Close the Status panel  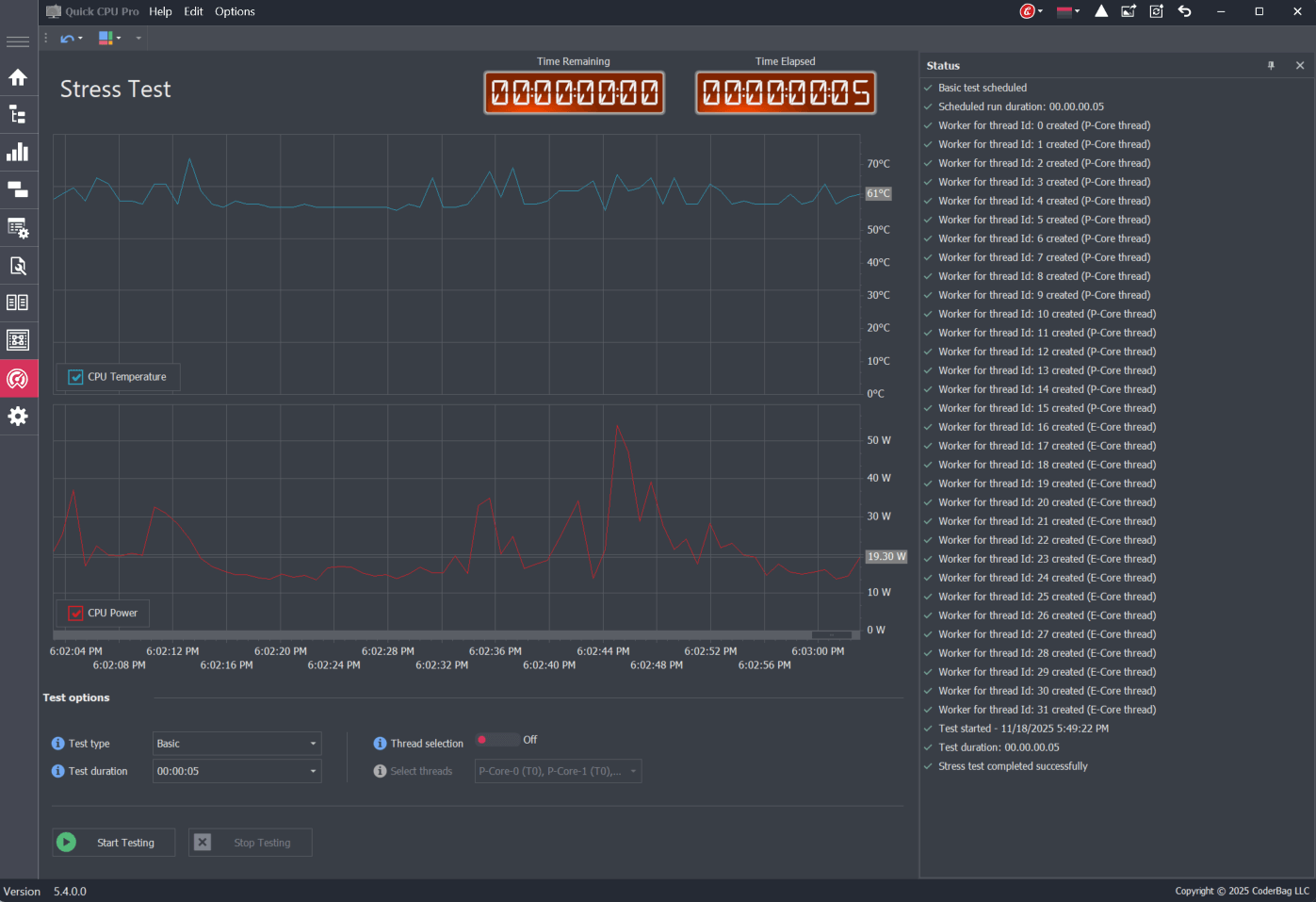(x=1299, y=65)
